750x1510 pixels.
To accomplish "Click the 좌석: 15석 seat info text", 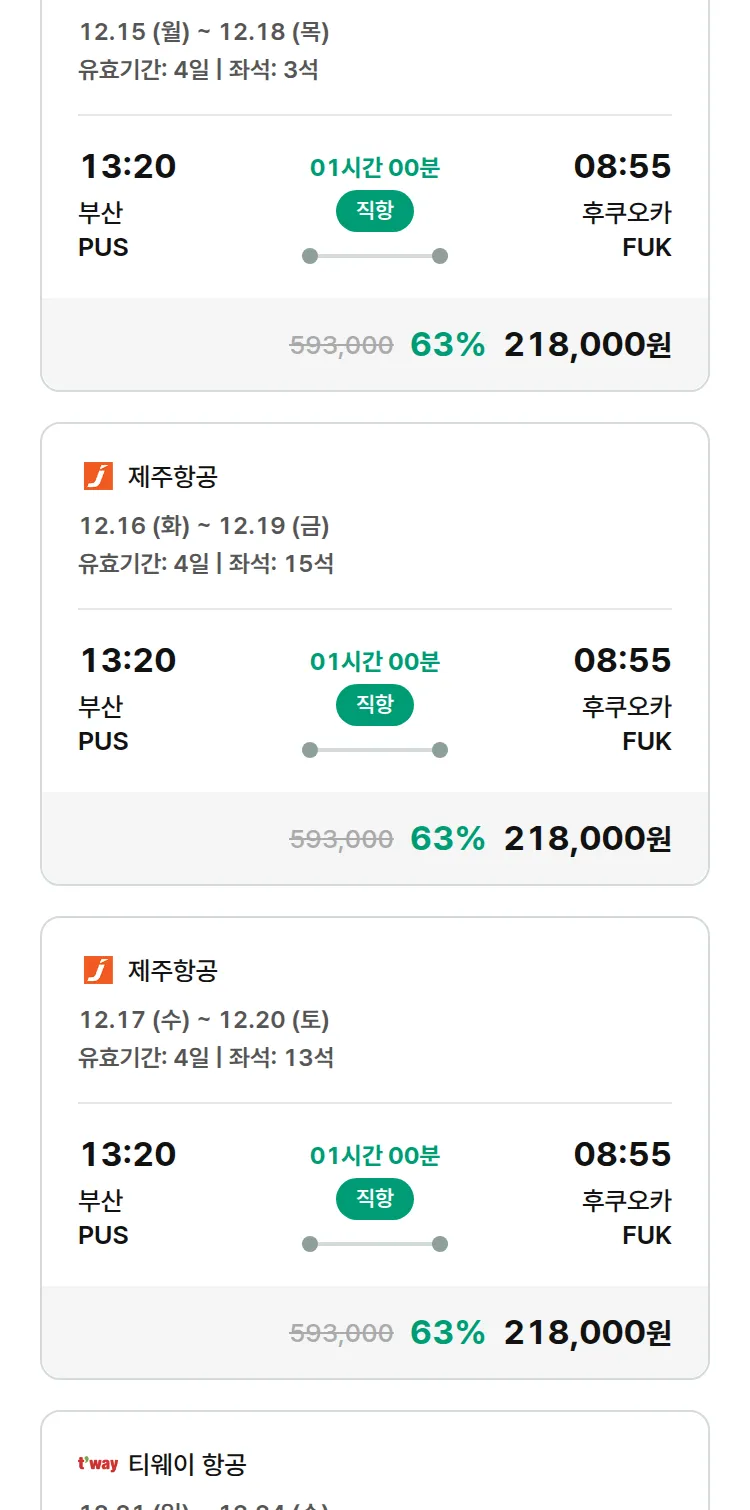I will click(281, 564).
